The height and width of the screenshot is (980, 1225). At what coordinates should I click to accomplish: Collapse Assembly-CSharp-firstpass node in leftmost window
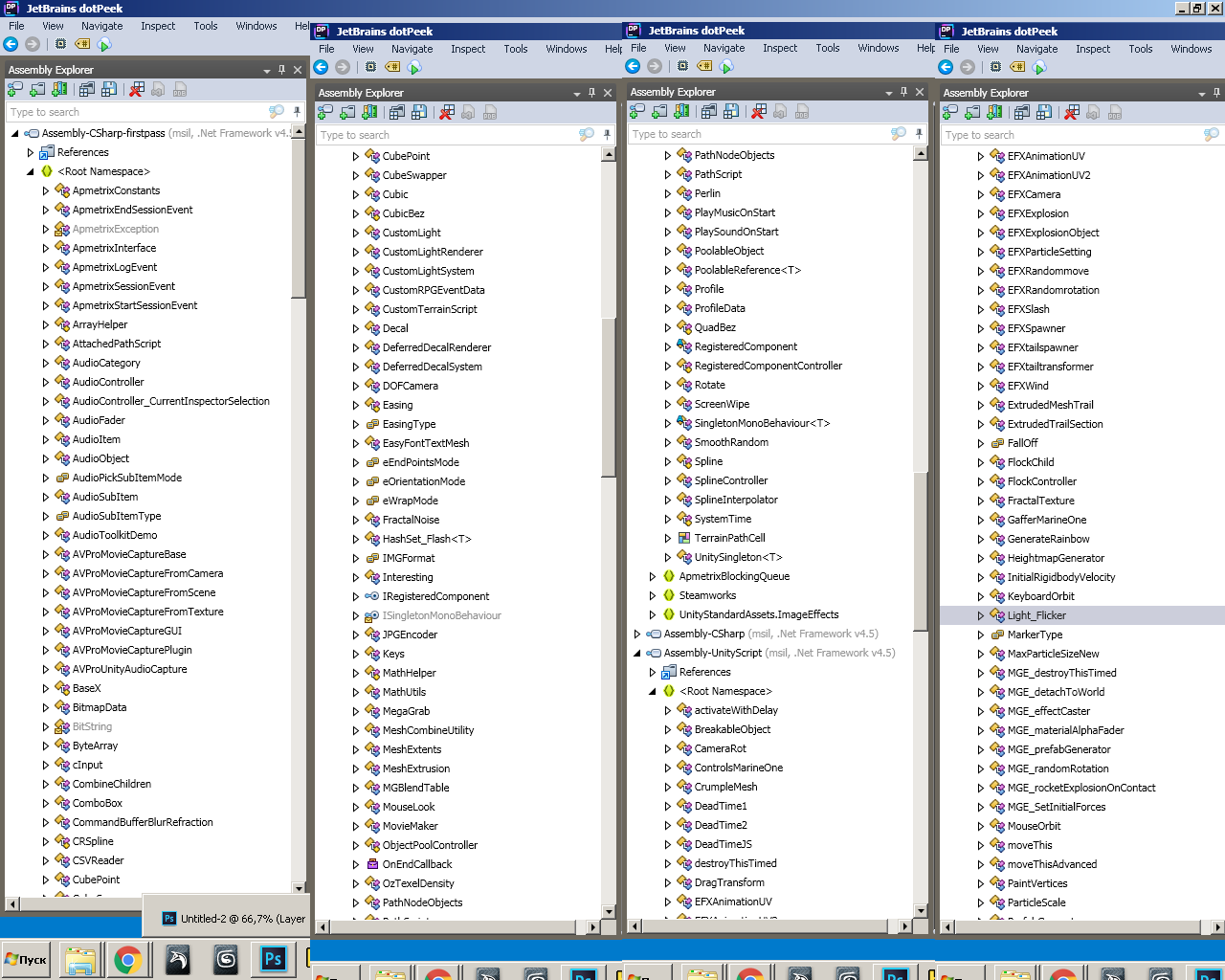click(15, 133)
